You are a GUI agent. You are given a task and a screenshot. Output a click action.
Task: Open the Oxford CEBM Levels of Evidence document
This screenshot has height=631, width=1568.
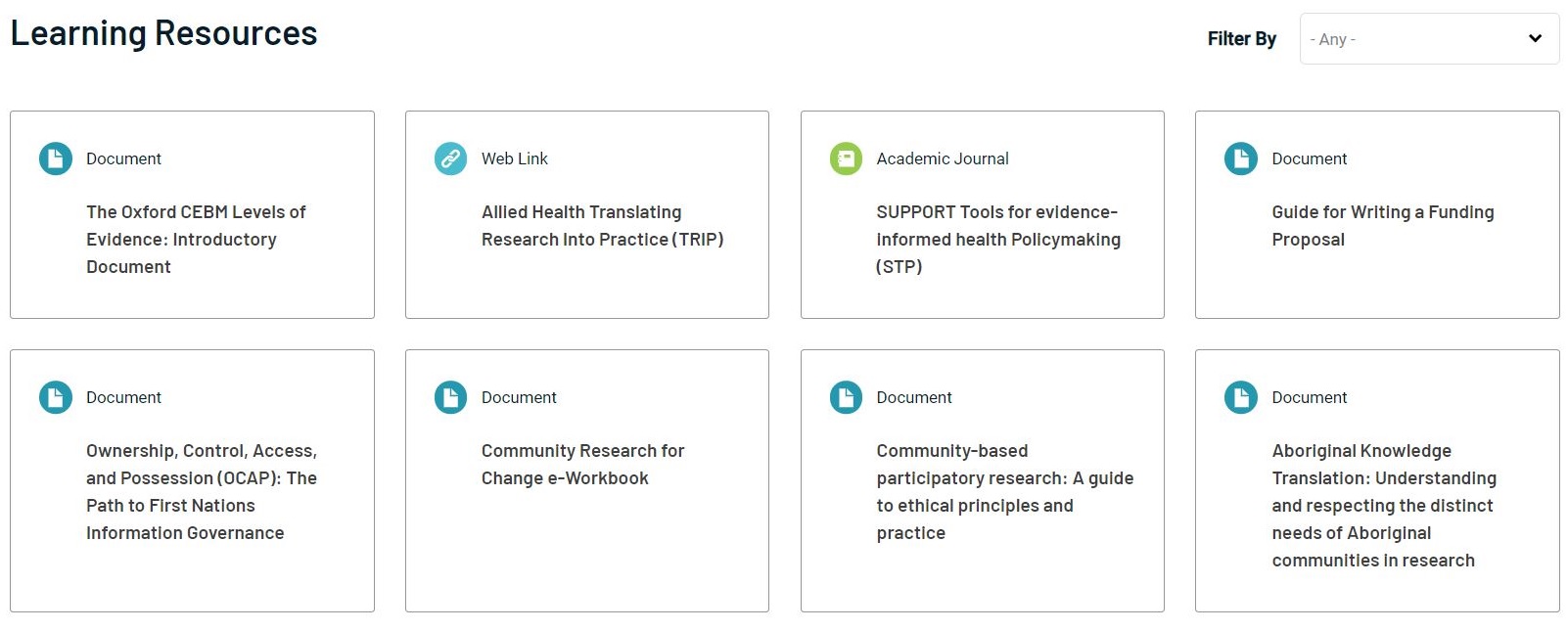point(196,239)
